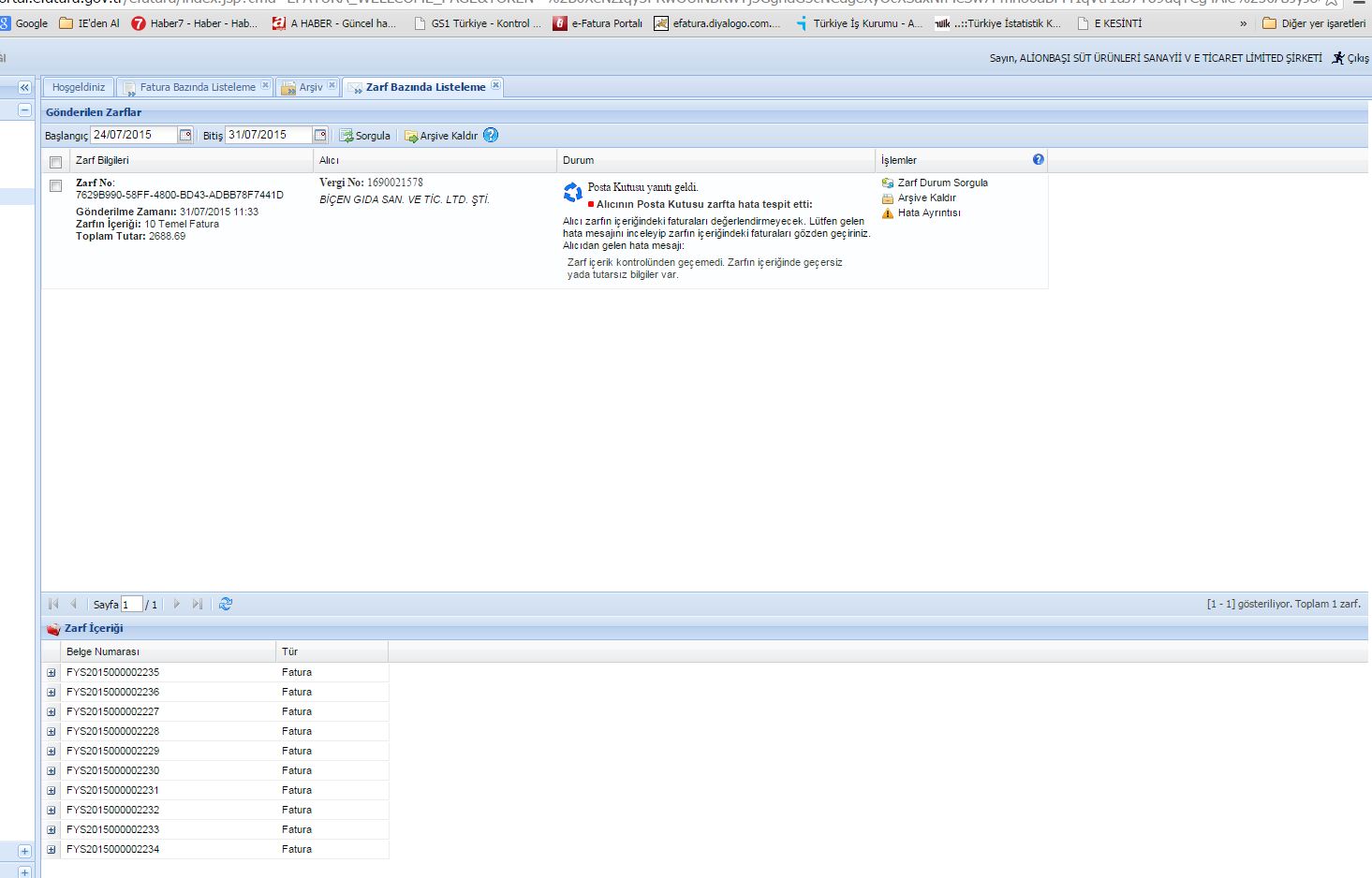Refresh the envelope list with the reload icon
This screenshot has width=1372, height=878.
(x=226, y=604)
